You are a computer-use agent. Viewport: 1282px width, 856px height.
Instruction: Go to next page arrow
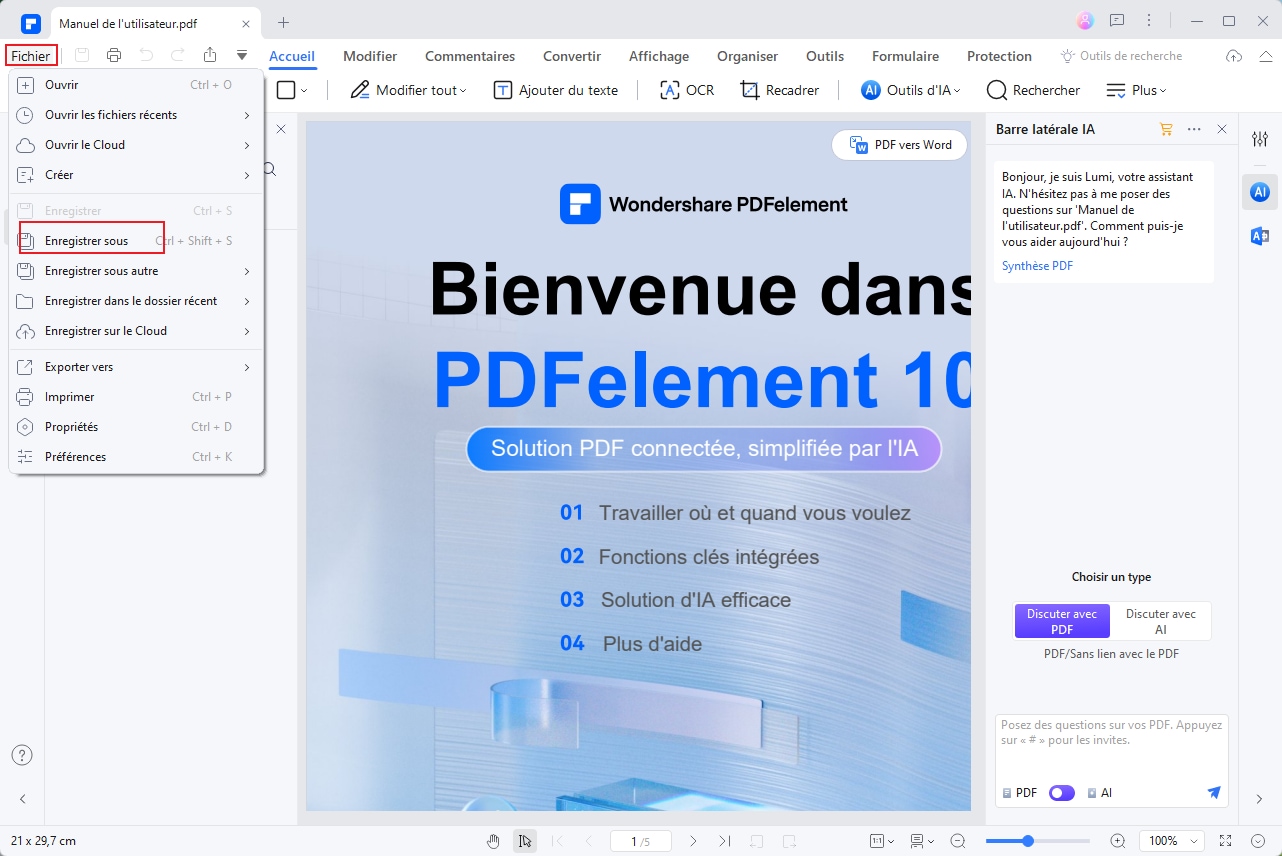(x=693, y=841)
